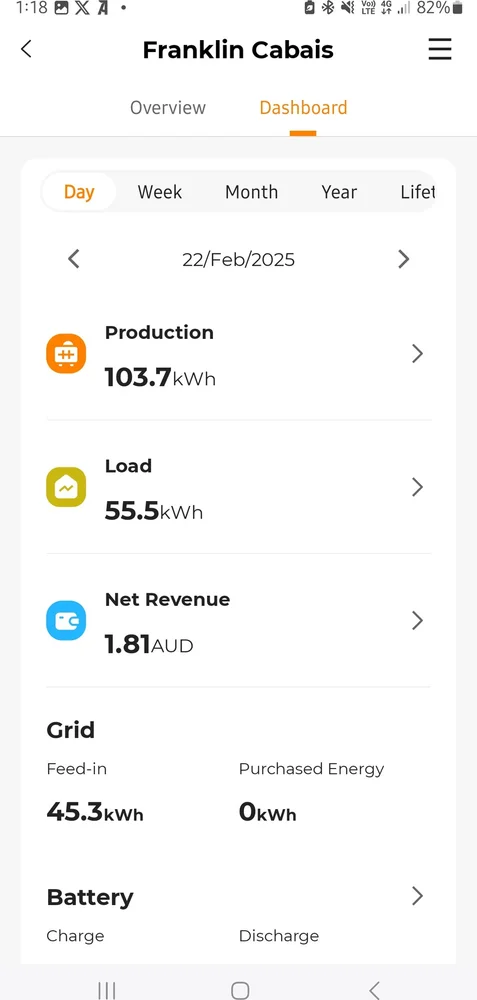Select the Week period
Image resolution: width=477 pixels, height=1000 pixels.
160,192
